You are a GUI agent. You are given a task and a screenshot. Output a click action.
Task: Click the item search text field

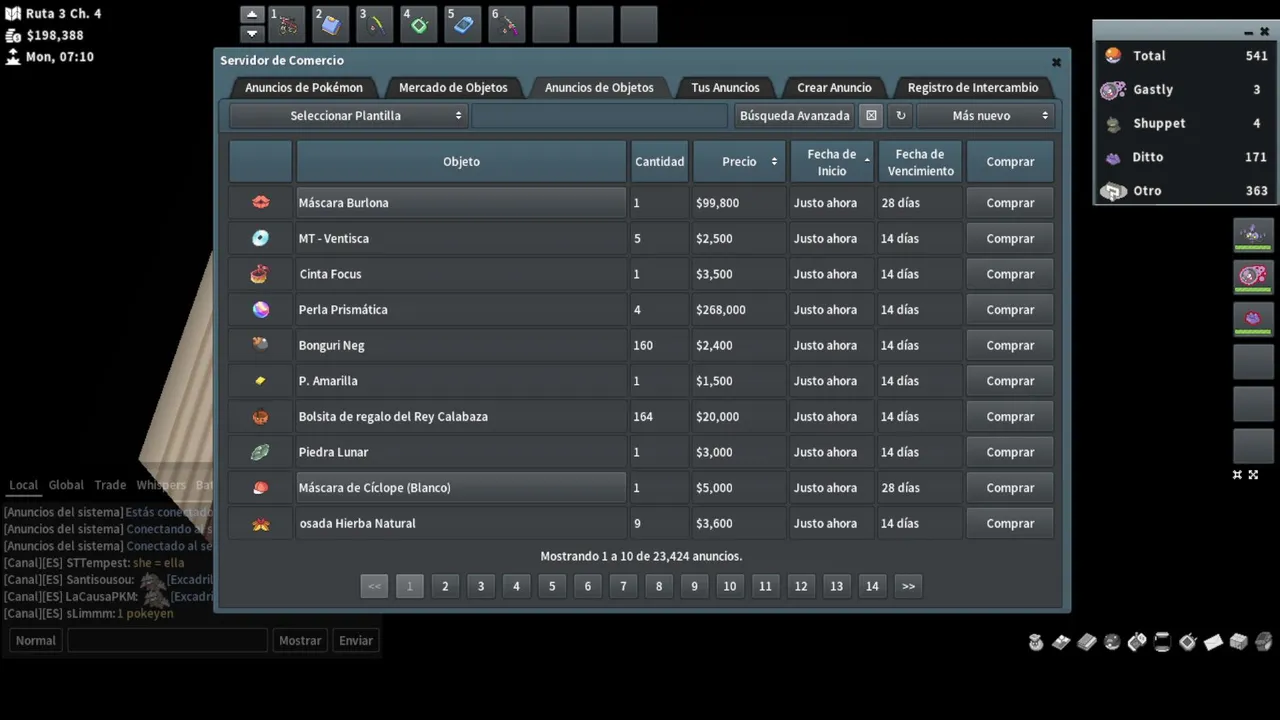(x=600, y=116)
